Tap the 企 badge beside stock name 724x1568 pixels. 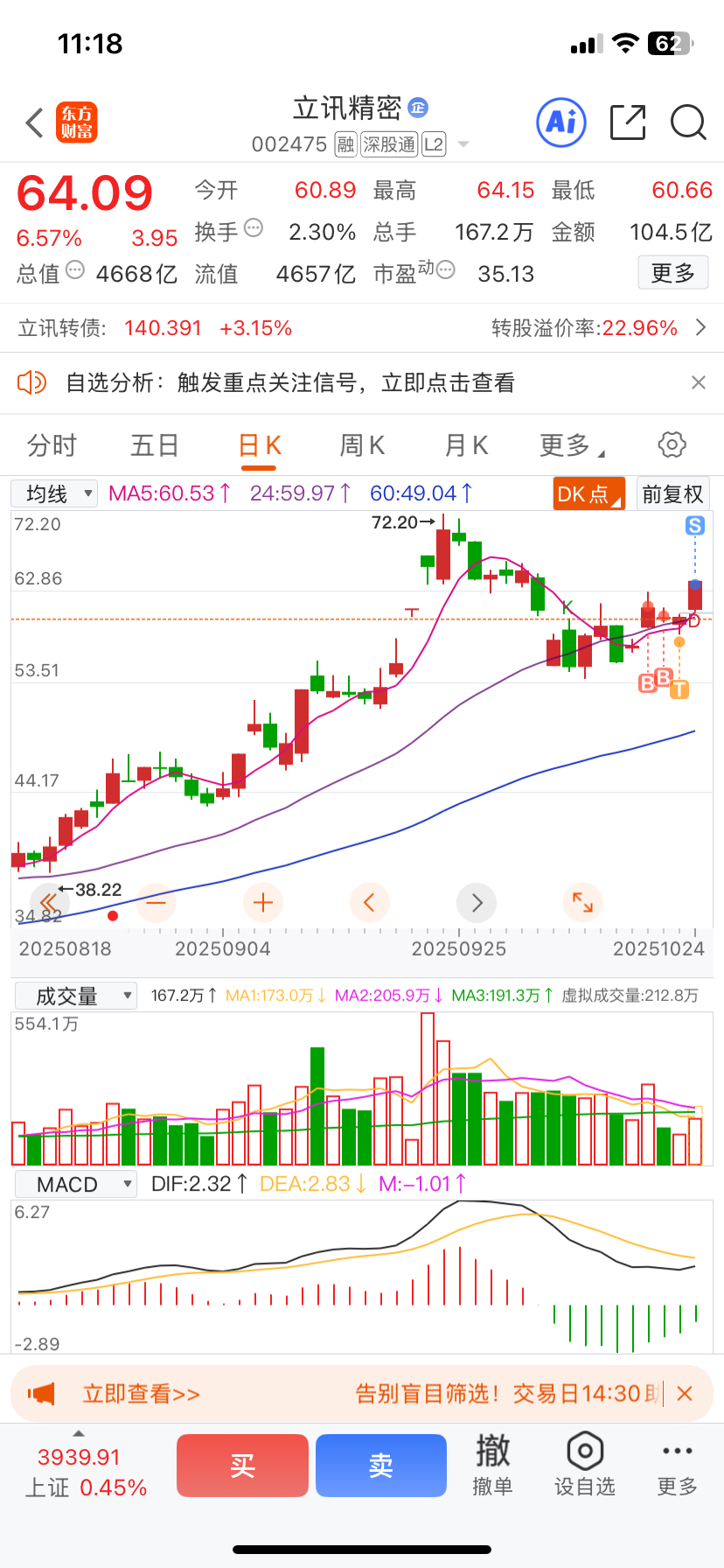[418, 108]
